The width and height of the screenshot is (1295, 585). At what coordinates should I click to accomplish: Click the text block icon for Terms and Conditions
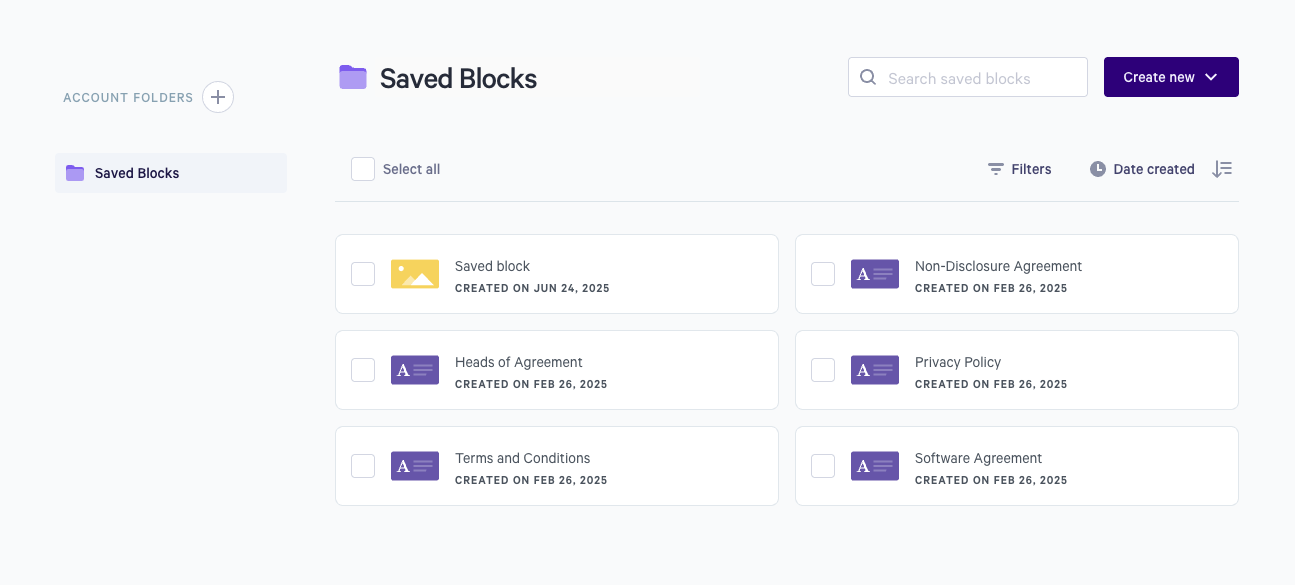point(415,466)
